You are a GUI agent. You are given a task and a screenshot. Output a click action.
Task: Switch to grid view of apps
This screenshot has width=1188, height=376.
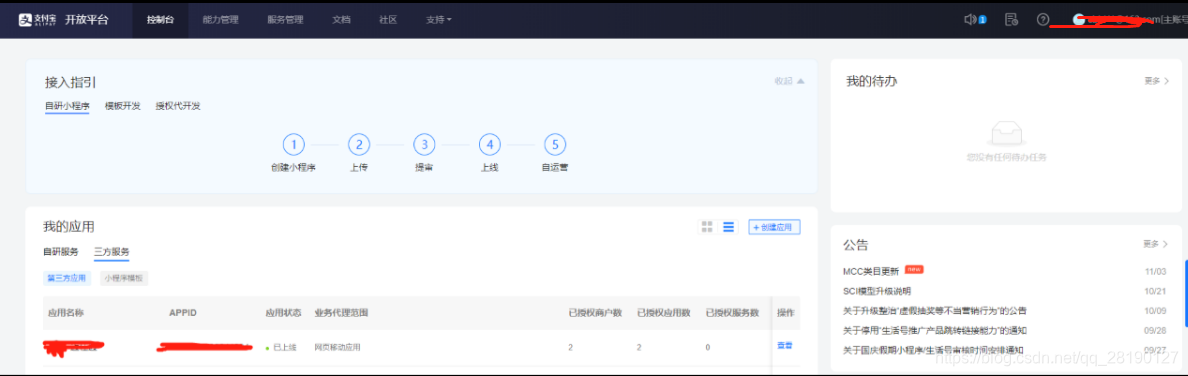(x=708, y=227)
